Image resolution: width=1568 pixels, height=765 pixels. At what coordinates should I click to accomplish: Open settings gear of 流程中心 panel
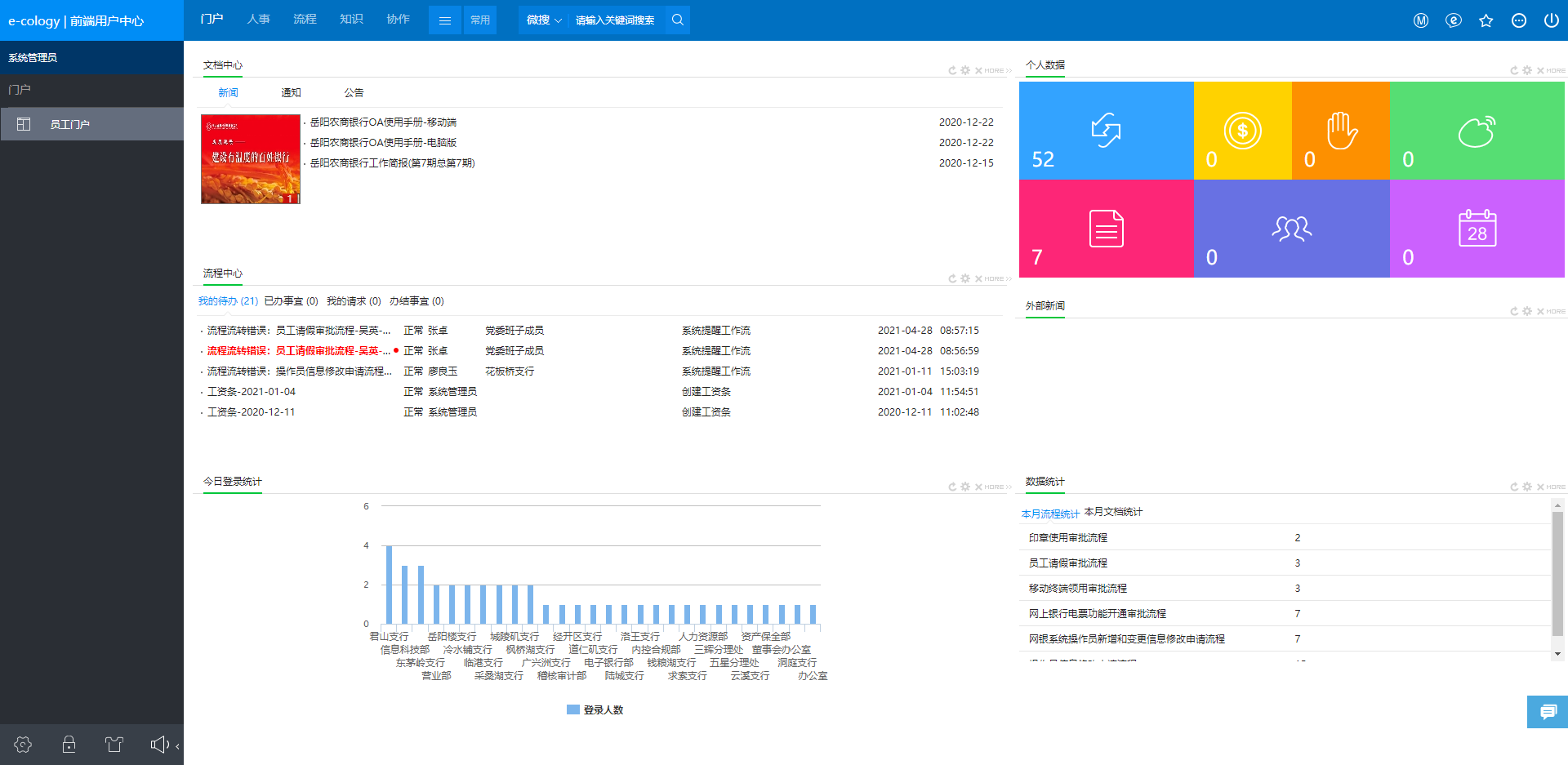pyautogui.click(x=965, y=278)
